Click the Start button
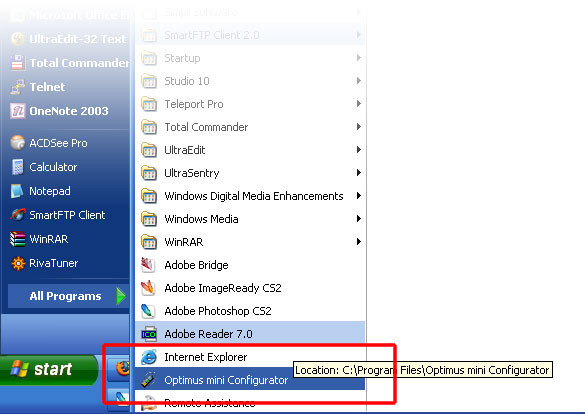This screenshot has width=585, height=414. (x=49, y=369)
